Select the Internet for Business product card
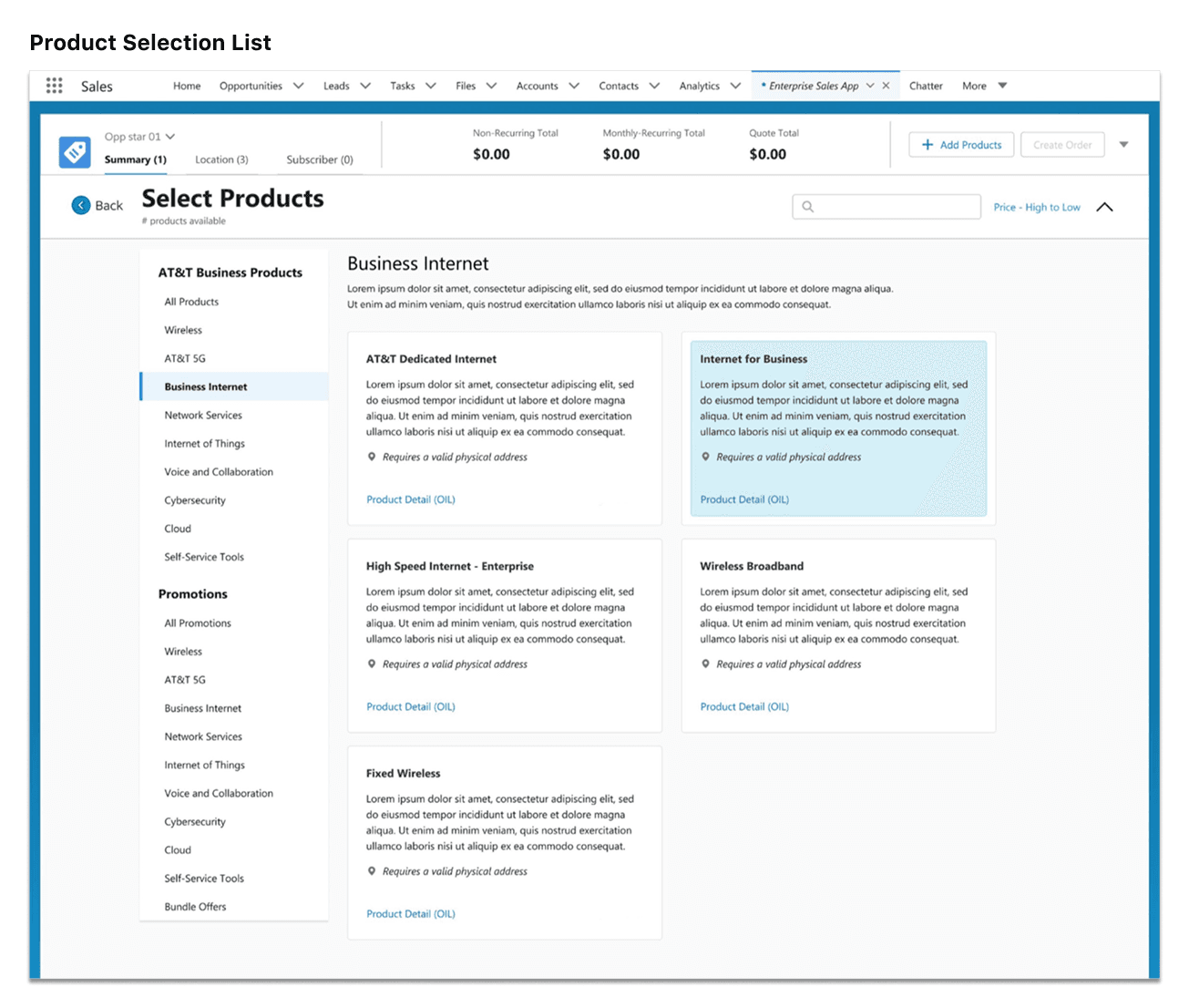This screenshot has width=1189, height=1008. coord(838,428)
